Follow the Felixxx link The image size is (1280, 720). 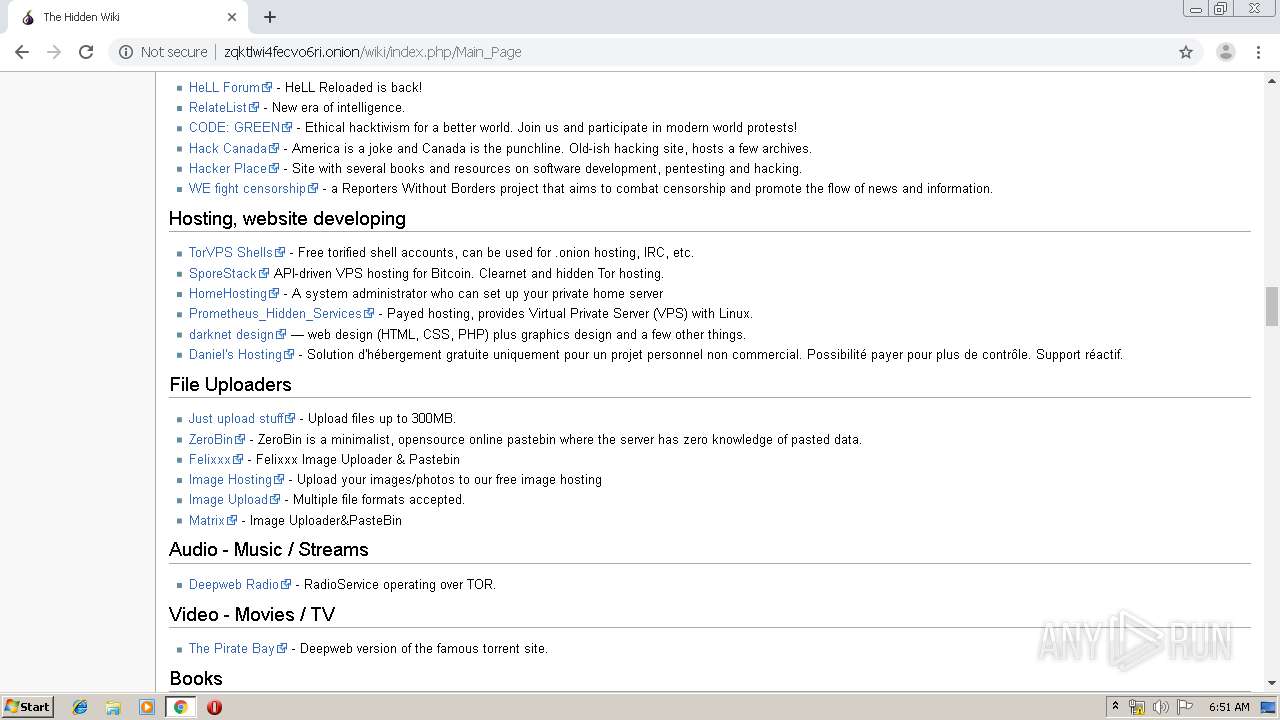(x=210, y=459)
